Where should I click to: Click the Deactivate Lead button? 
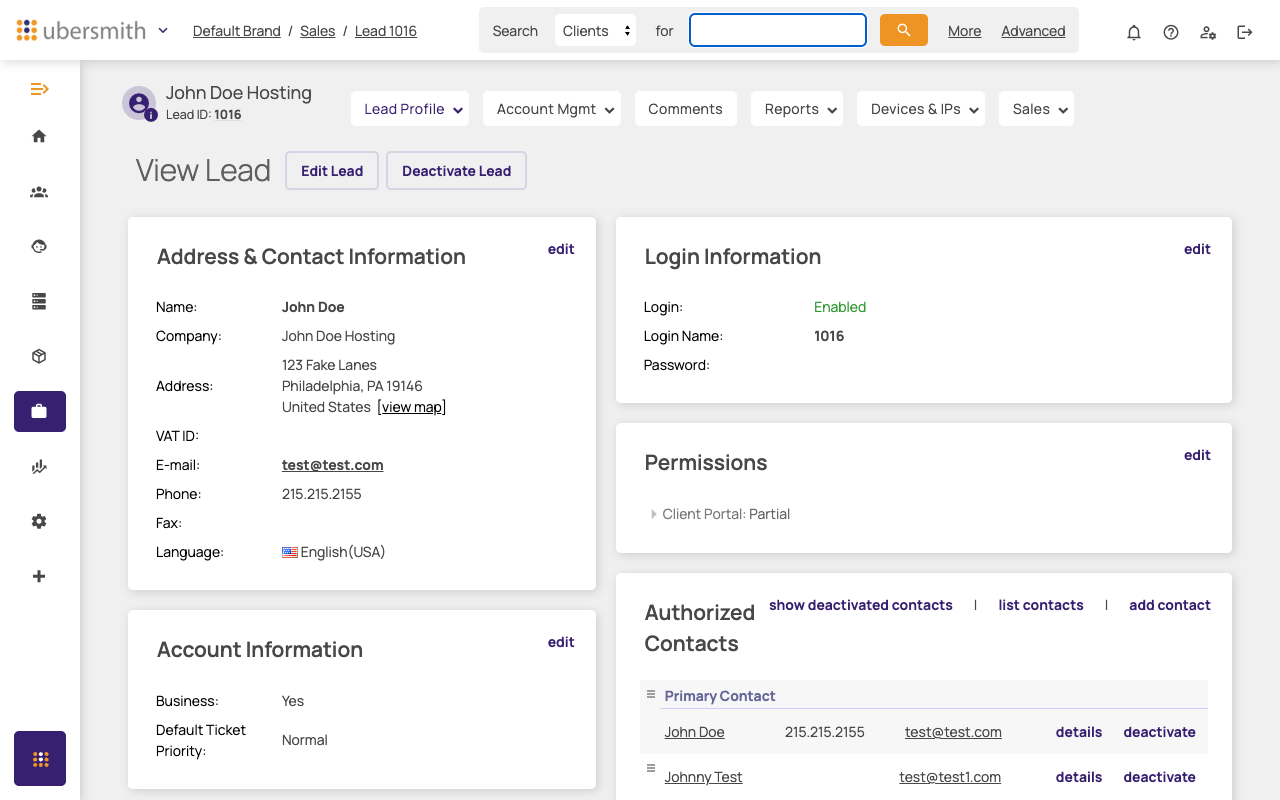pyautogui.click(x=456, y=170)
